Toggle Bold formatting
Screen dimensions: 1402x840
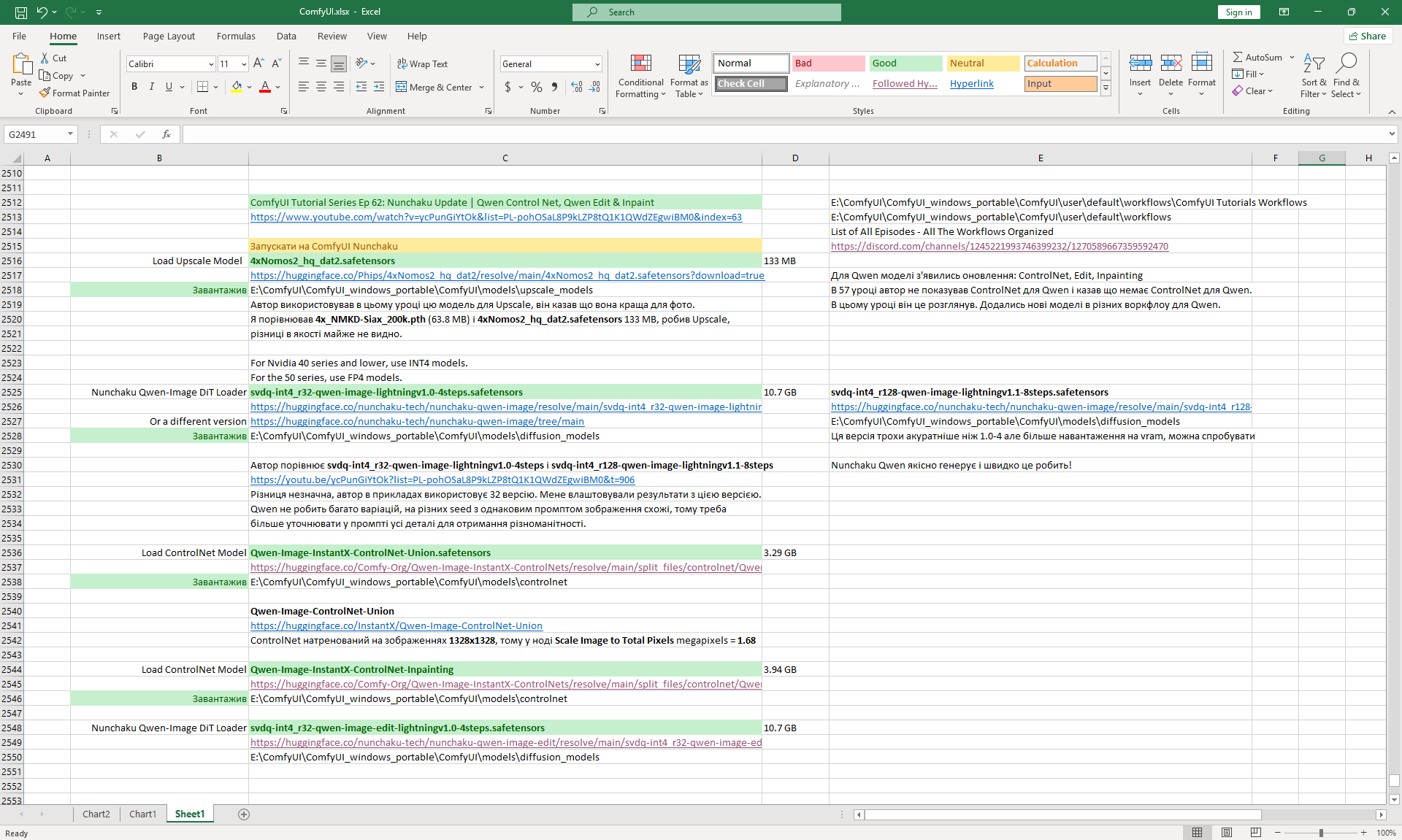(134, 87)
